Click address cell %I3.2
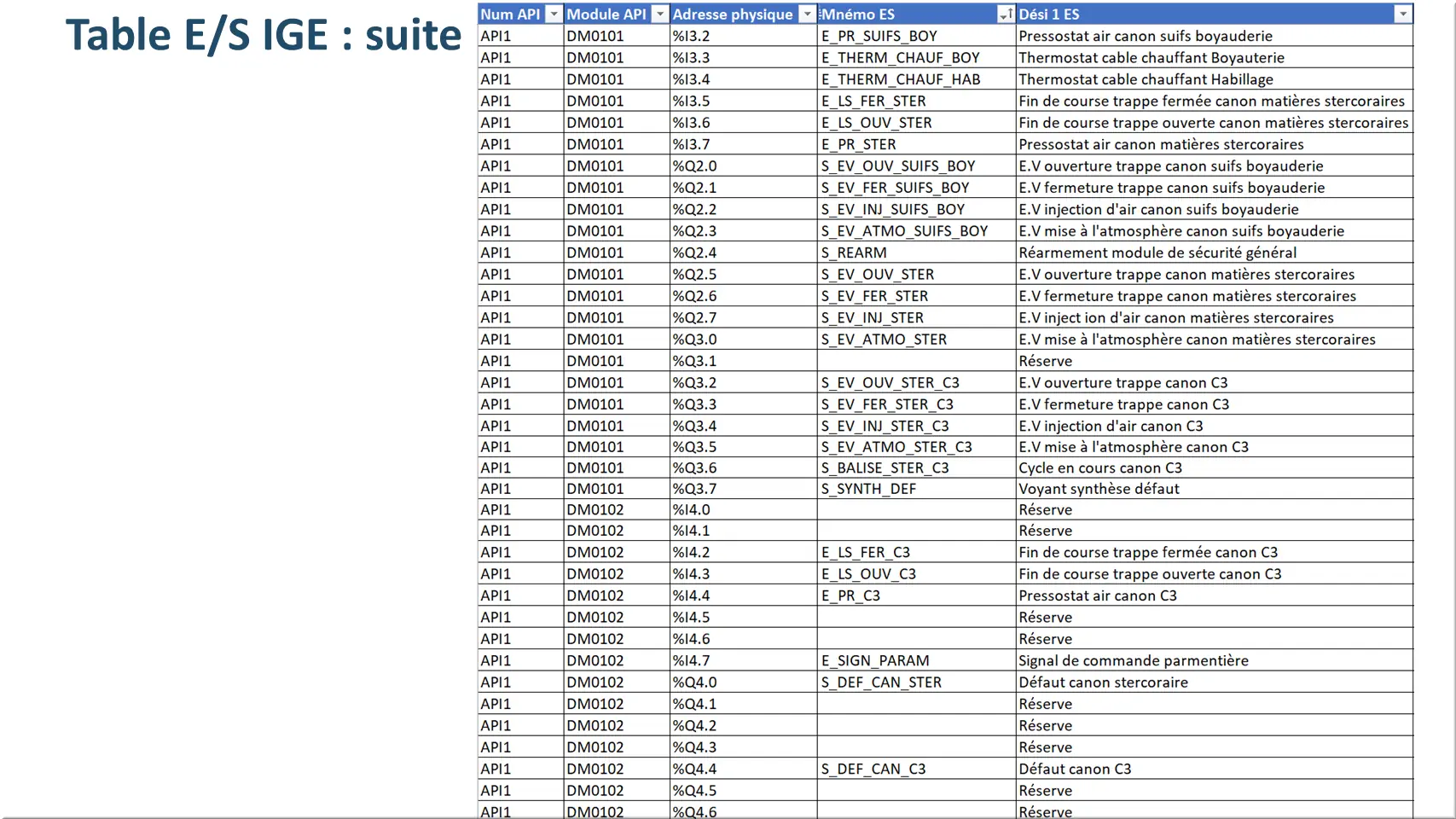 [x=743, y=36]
